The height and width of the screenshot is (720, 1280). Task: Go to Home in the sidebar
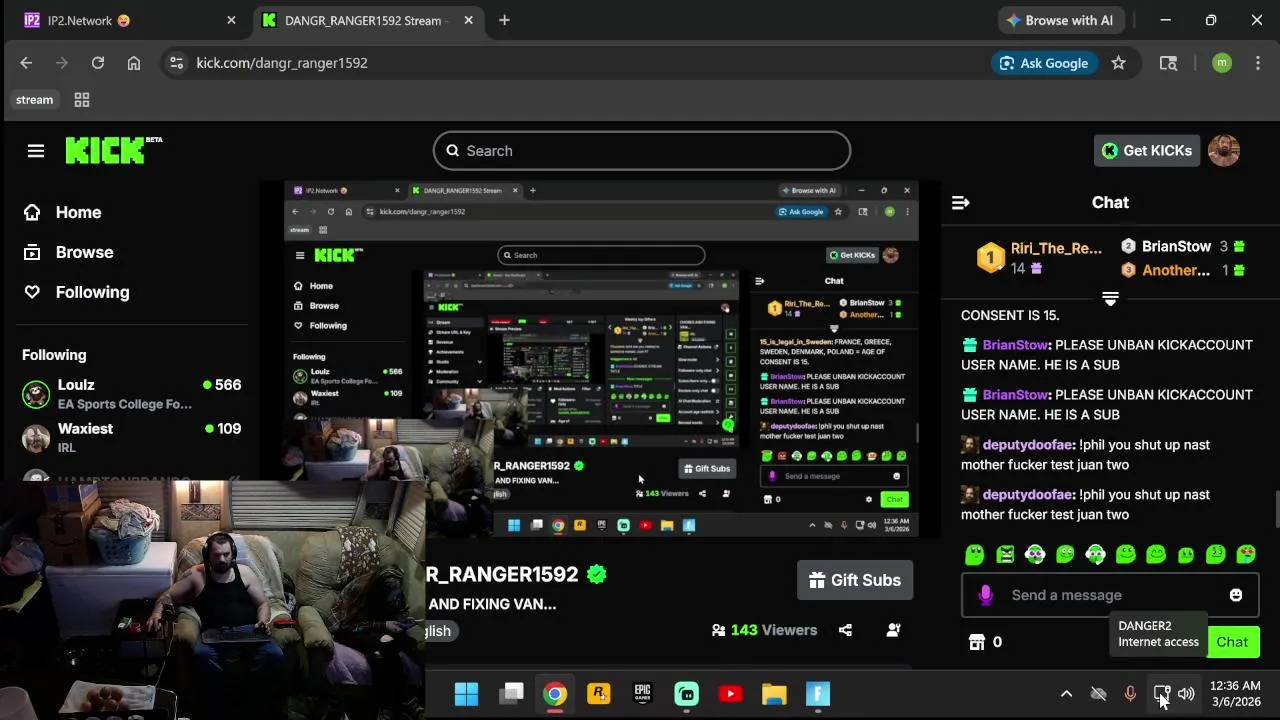coord(62,212)
